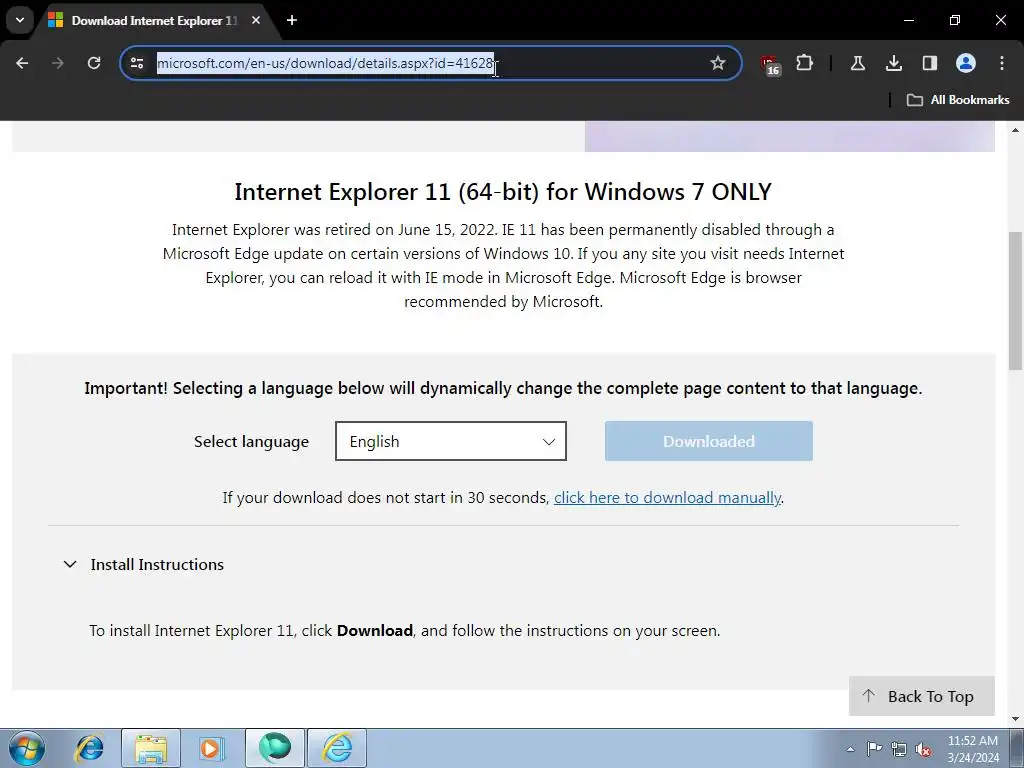Click the Select language label

click(x=251, y=442)
